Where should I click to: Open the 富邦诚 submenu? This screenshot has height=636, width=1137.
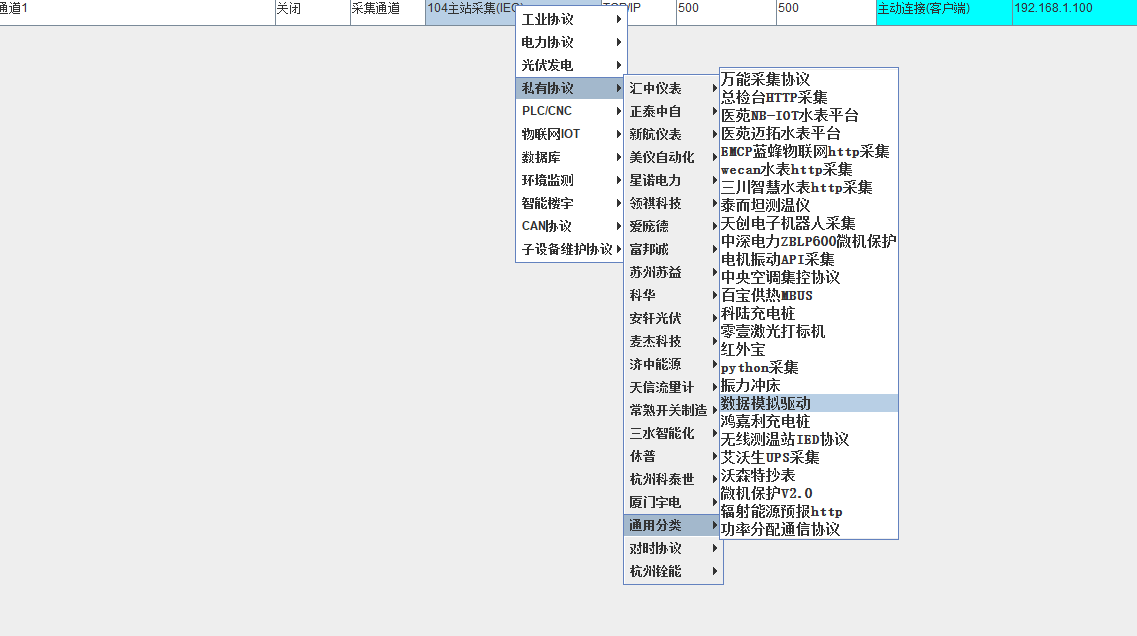(x=673, y=249)
